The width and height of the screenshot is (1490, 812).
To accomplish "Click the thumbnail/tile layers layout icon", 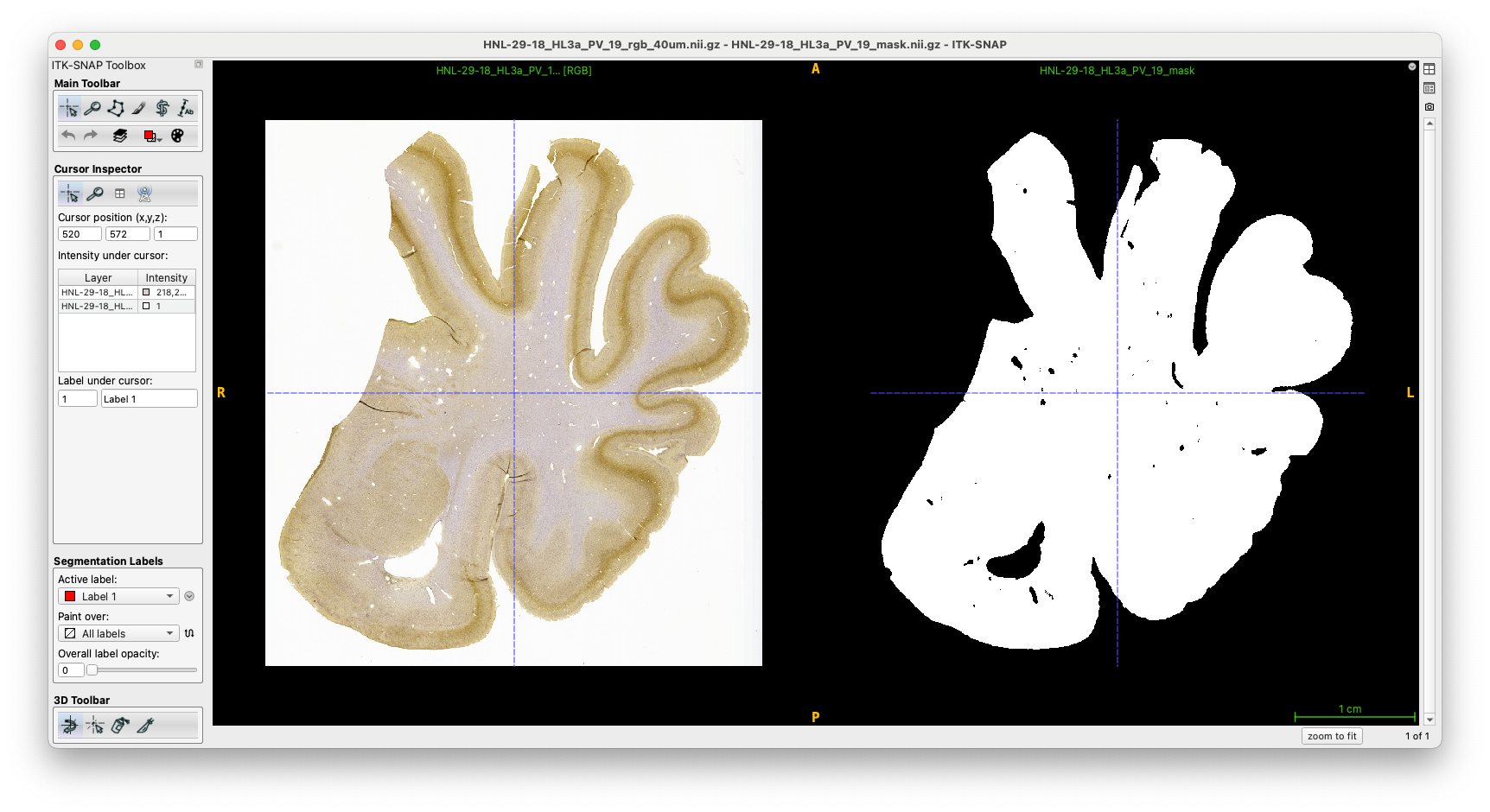I will (x=1430, y=88).
